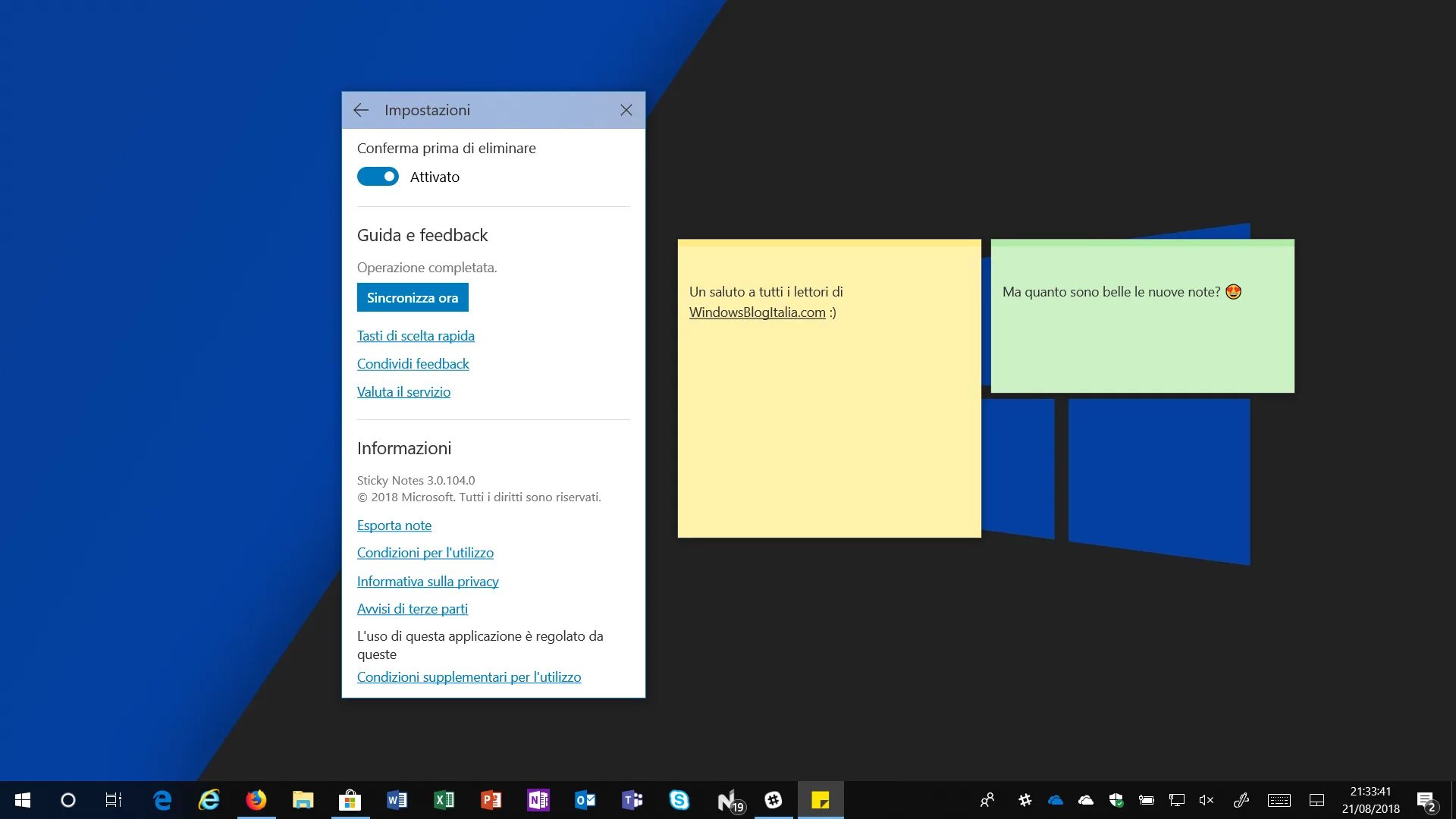Open Outlook from taskbar
Screen dimensions: 1456x819
point(585,799)
